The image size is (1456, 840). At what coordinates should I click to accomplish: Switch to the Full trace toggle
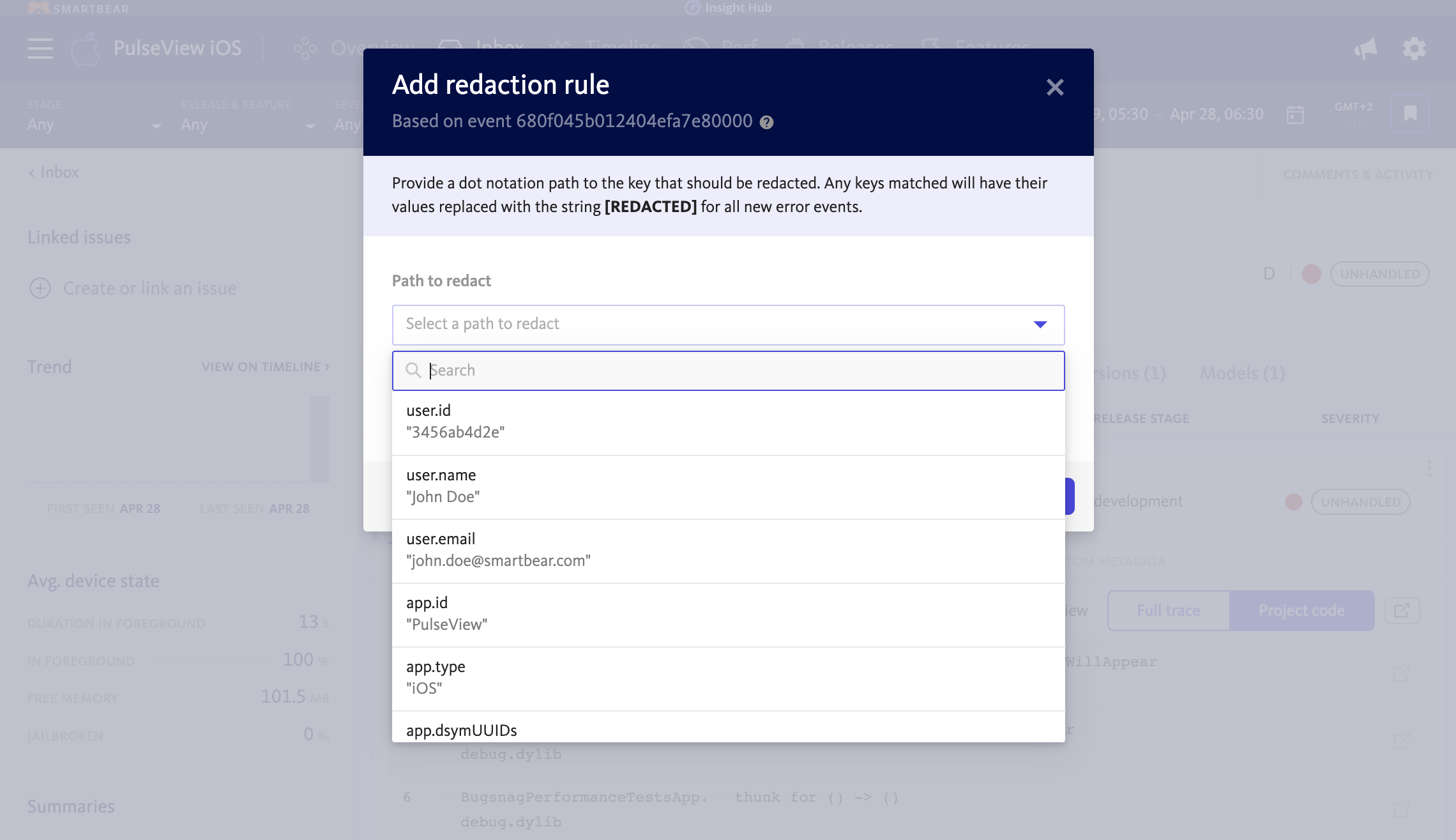pos(1168,611)
